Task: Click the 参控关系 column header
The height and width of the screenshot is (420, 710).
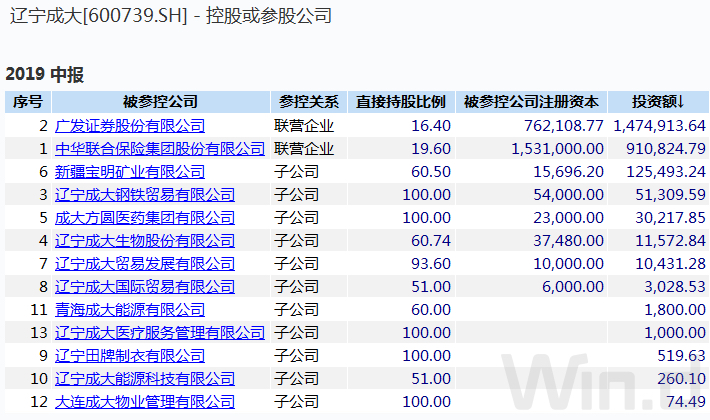Action: (x=309, y=102)
